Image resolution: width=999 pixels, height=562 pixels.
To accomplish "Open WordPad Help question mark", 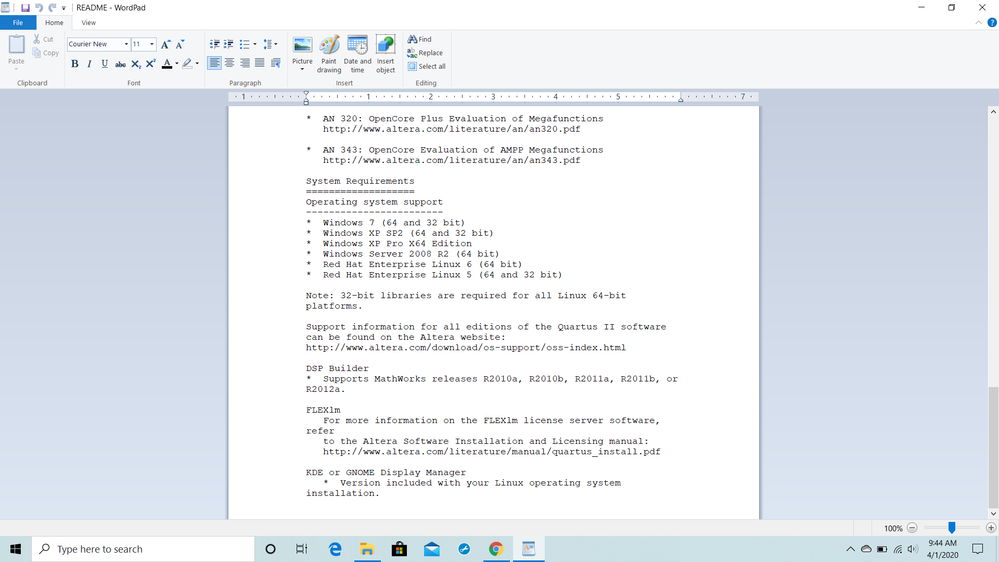I will (992, 22).
